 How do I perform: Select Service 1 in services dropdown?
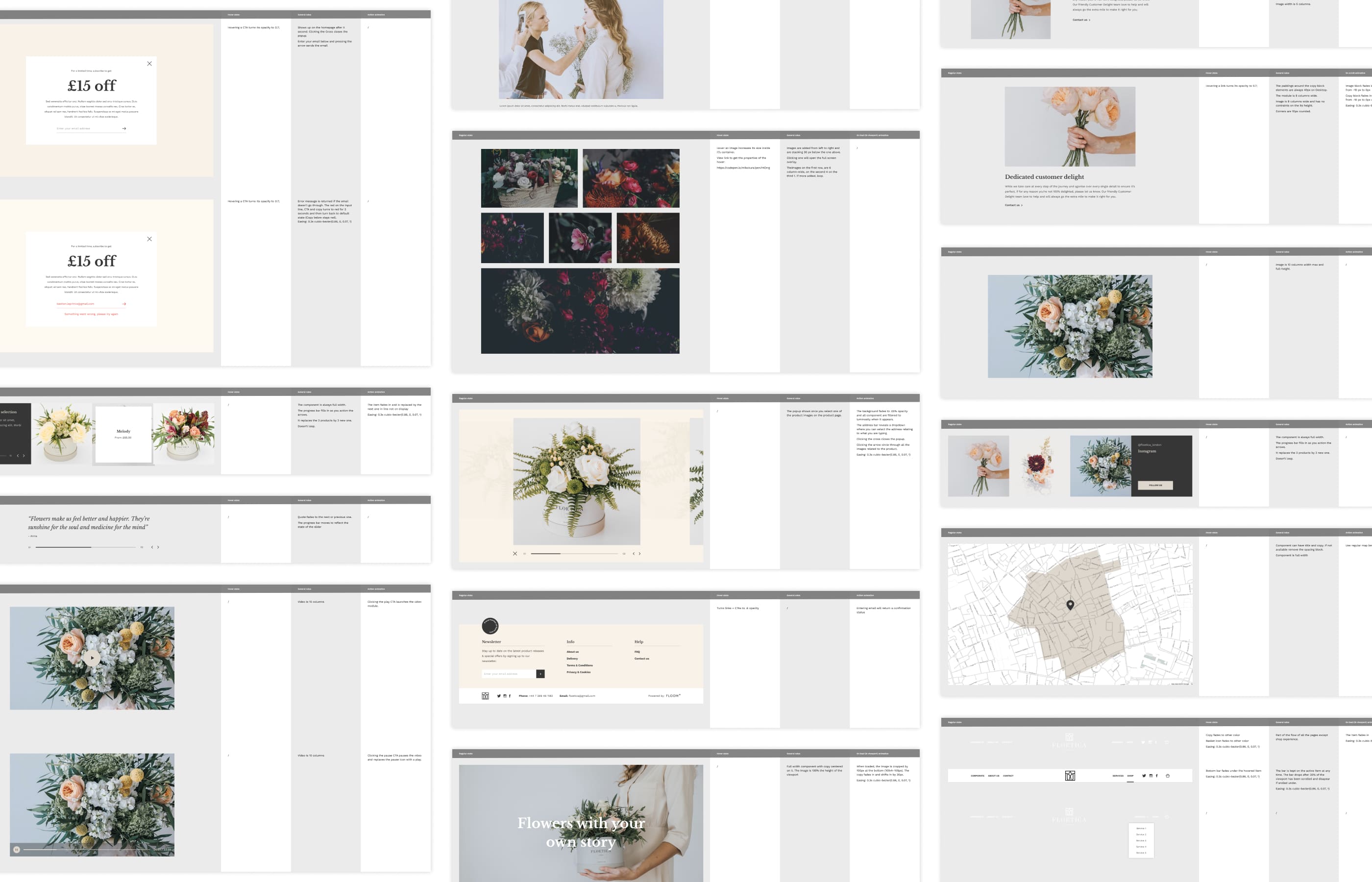(x=1141, y=828)
